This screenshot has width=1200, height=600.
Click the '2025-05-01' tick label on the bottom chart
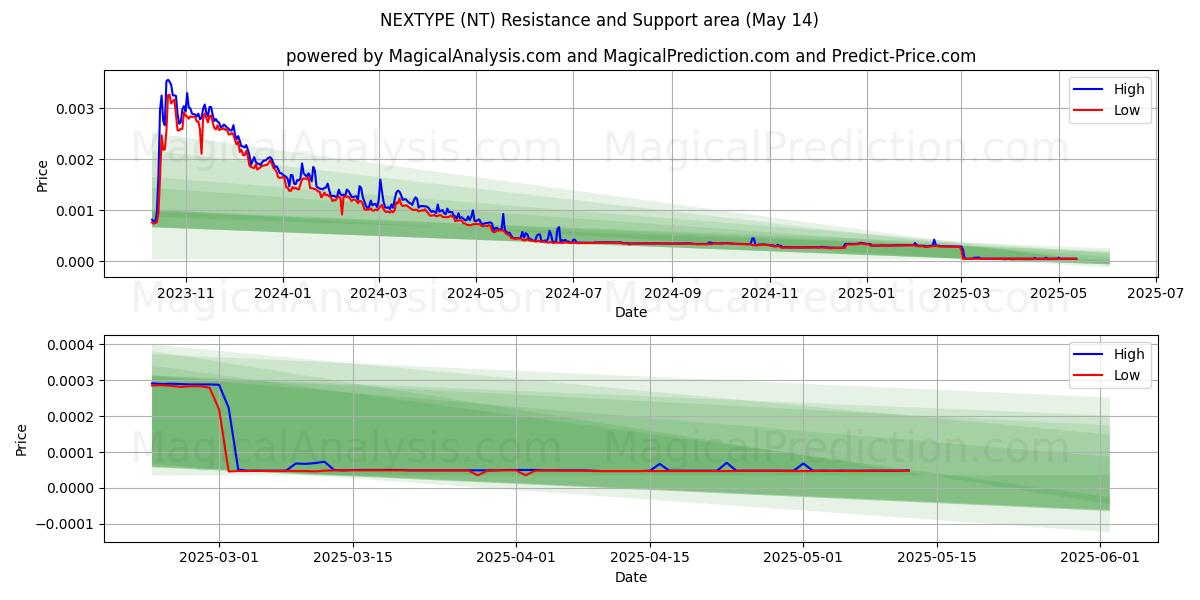[x=803, y=558]
